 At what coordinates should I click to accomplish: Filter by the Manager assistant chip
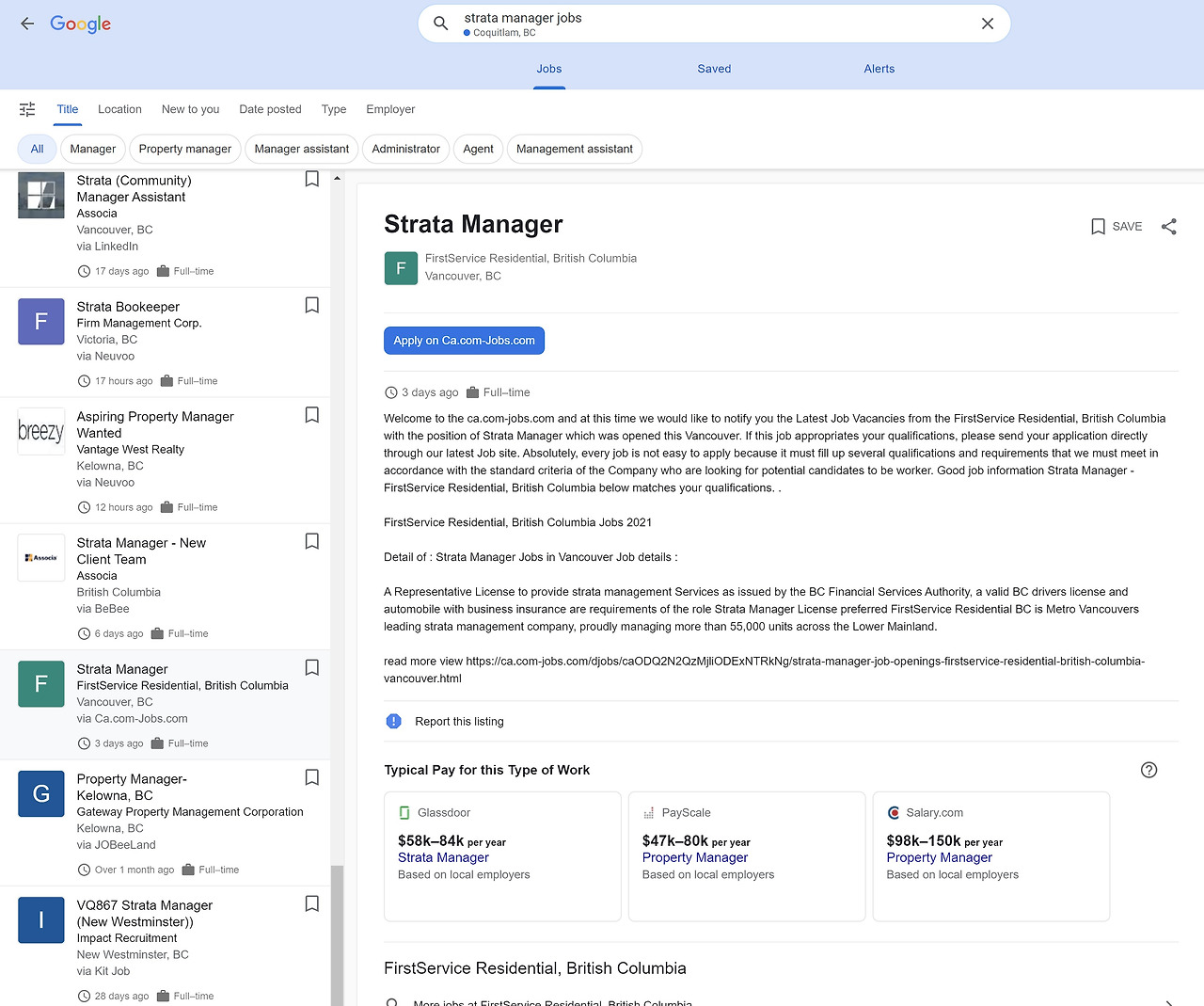(302, 149)
